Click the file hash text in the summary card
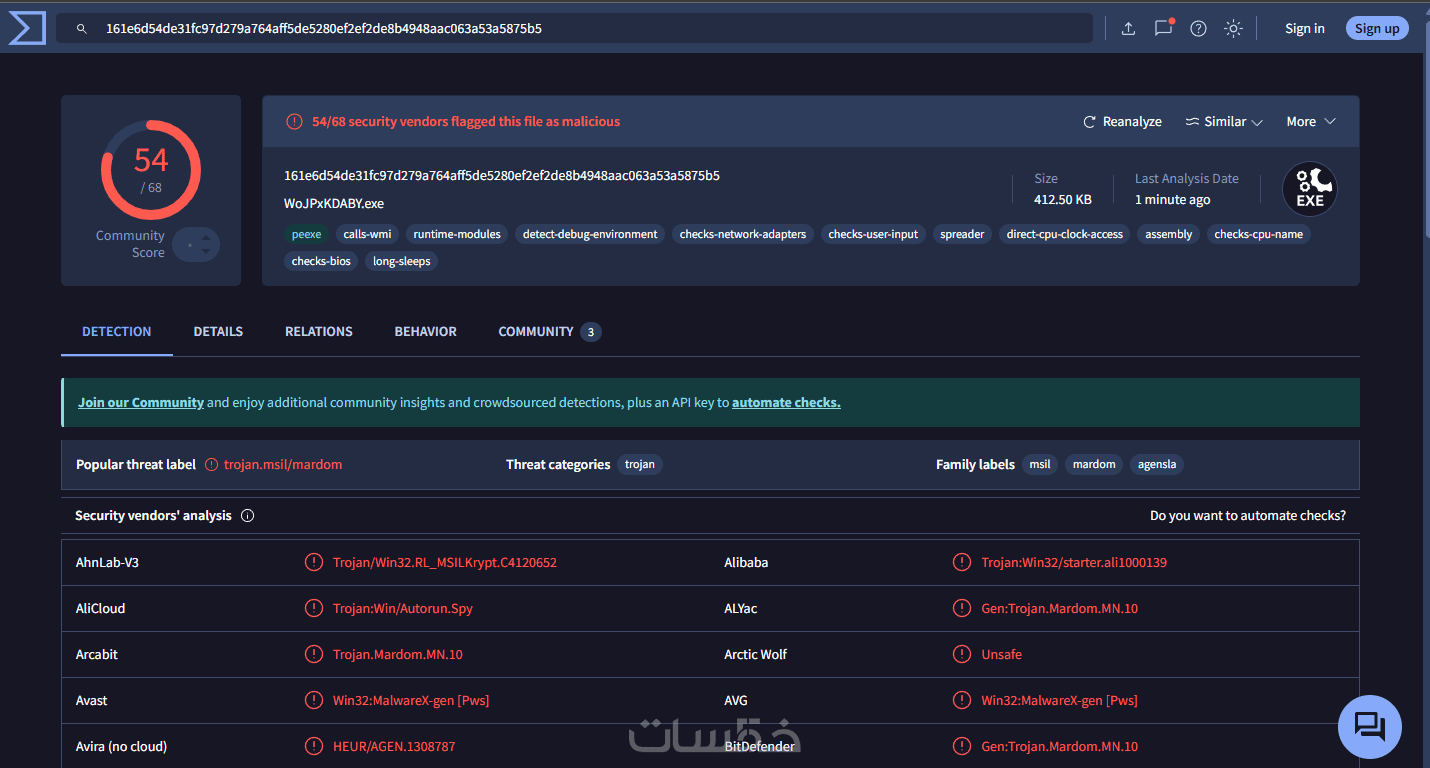The width and height of the screenshot is (1430, 768). point(502,176)
